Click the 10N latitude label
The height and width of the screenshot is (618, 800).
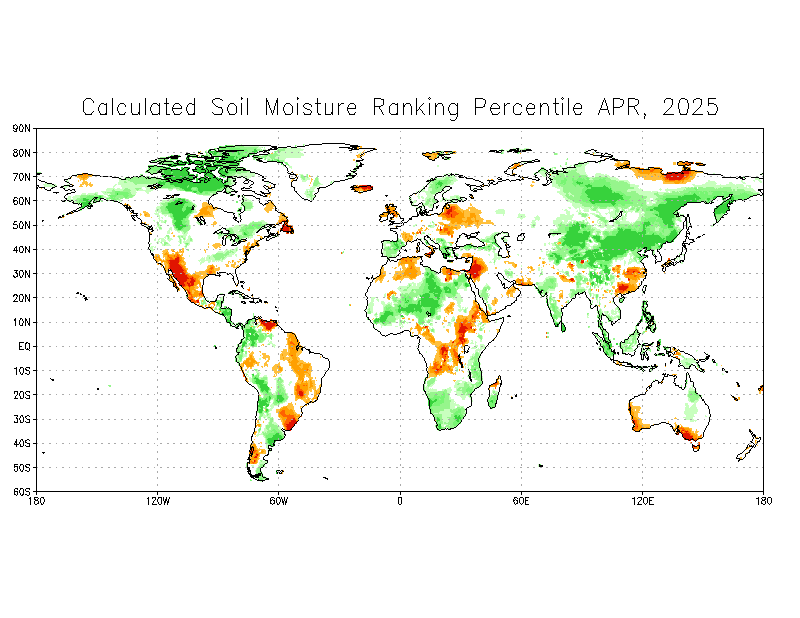coord(22,323)
